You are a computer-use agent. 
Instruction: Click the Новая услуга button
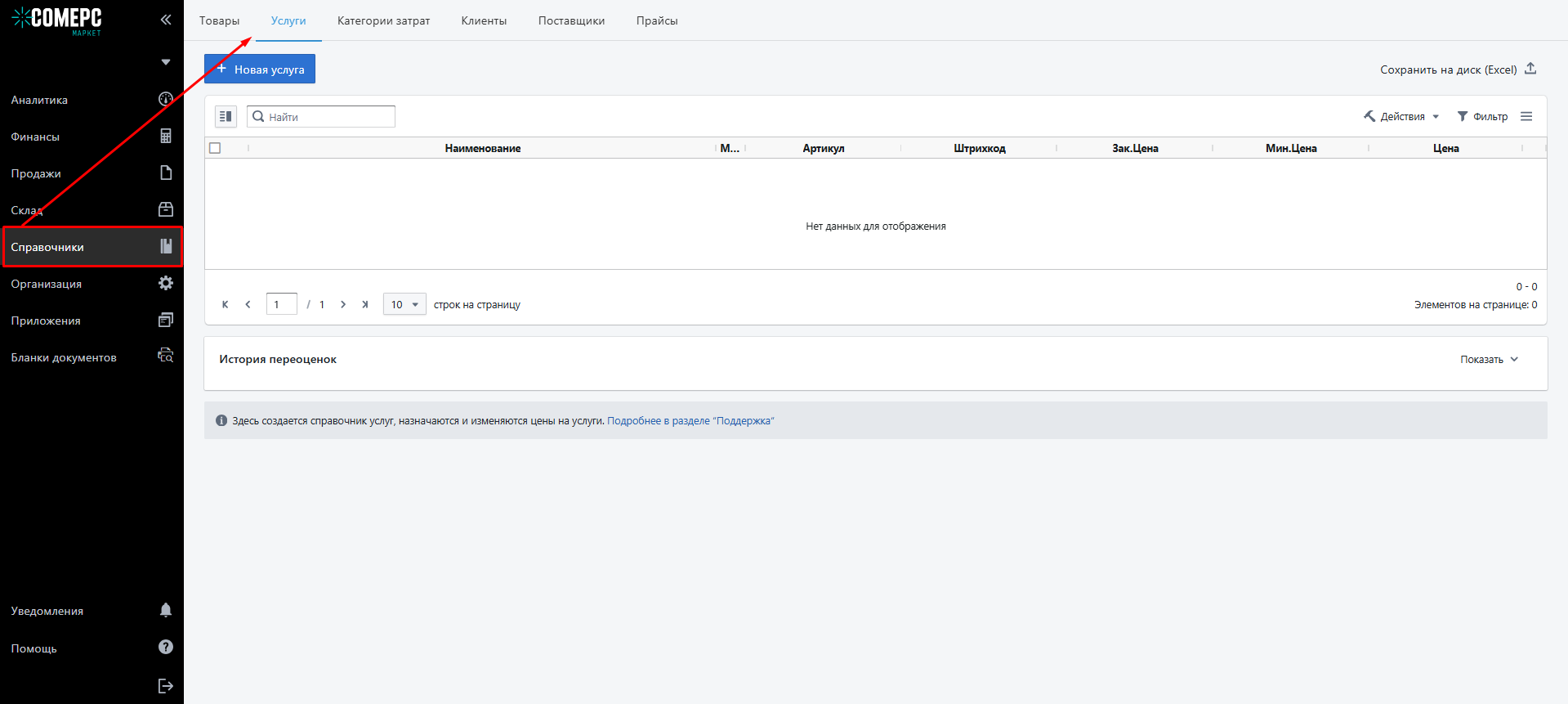point(260,69)
